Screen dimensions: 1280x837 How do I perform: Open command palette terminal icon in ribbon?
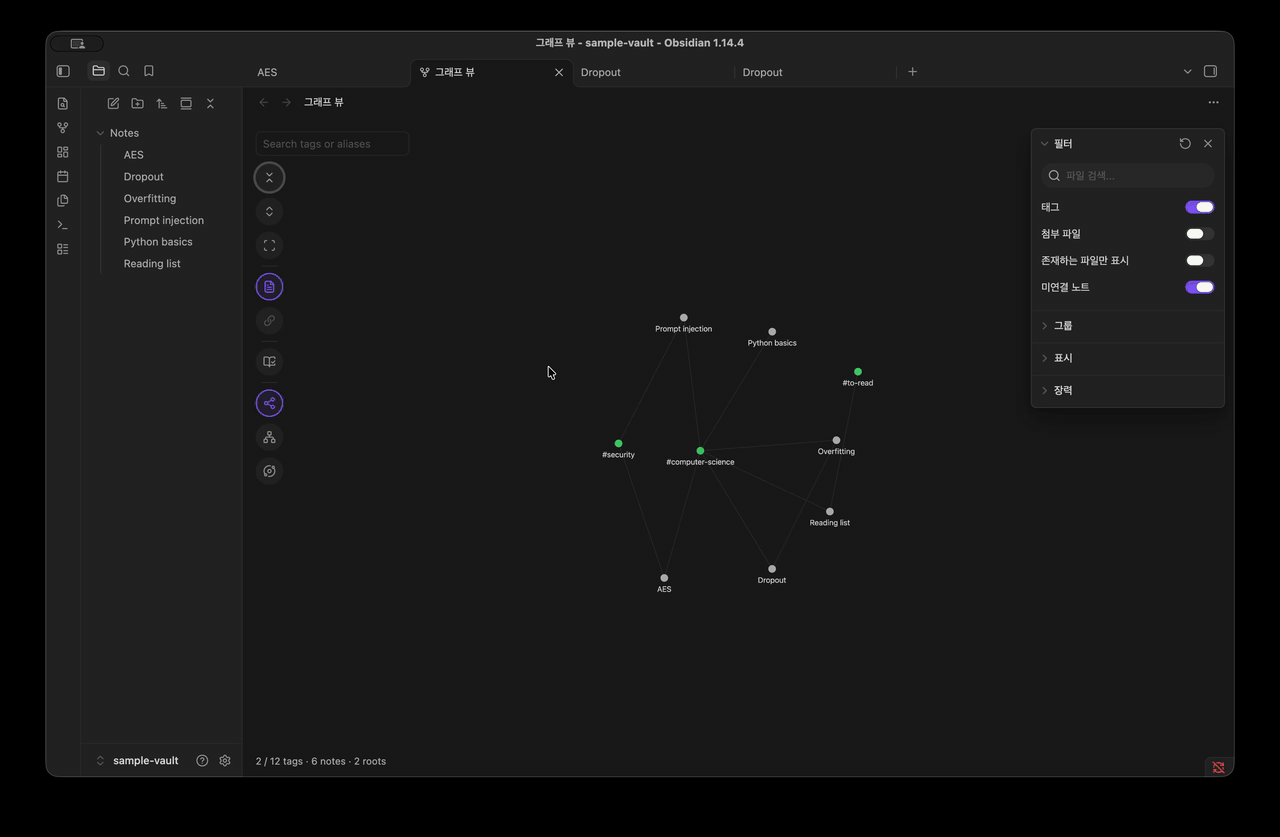click(63, 224)
